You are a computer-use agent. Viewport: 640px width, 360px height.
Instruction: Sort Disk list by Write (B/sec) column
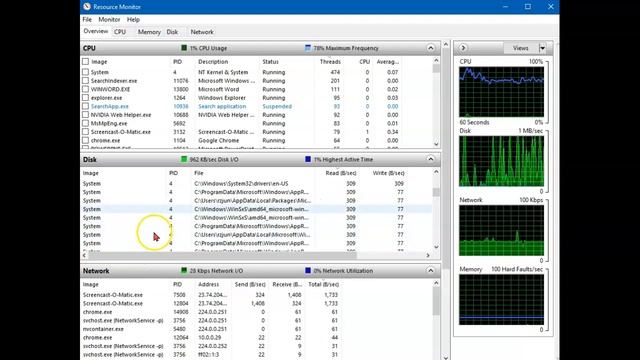[x=389, y=173]
